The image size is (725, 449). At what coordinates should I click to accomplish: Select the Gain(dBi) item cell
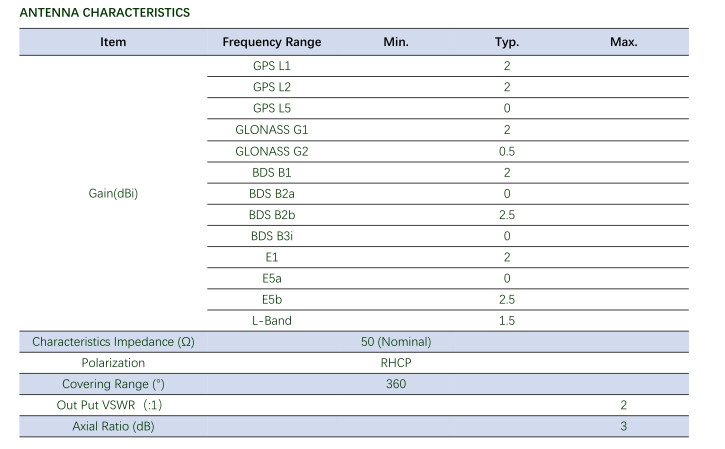[113, 193]
